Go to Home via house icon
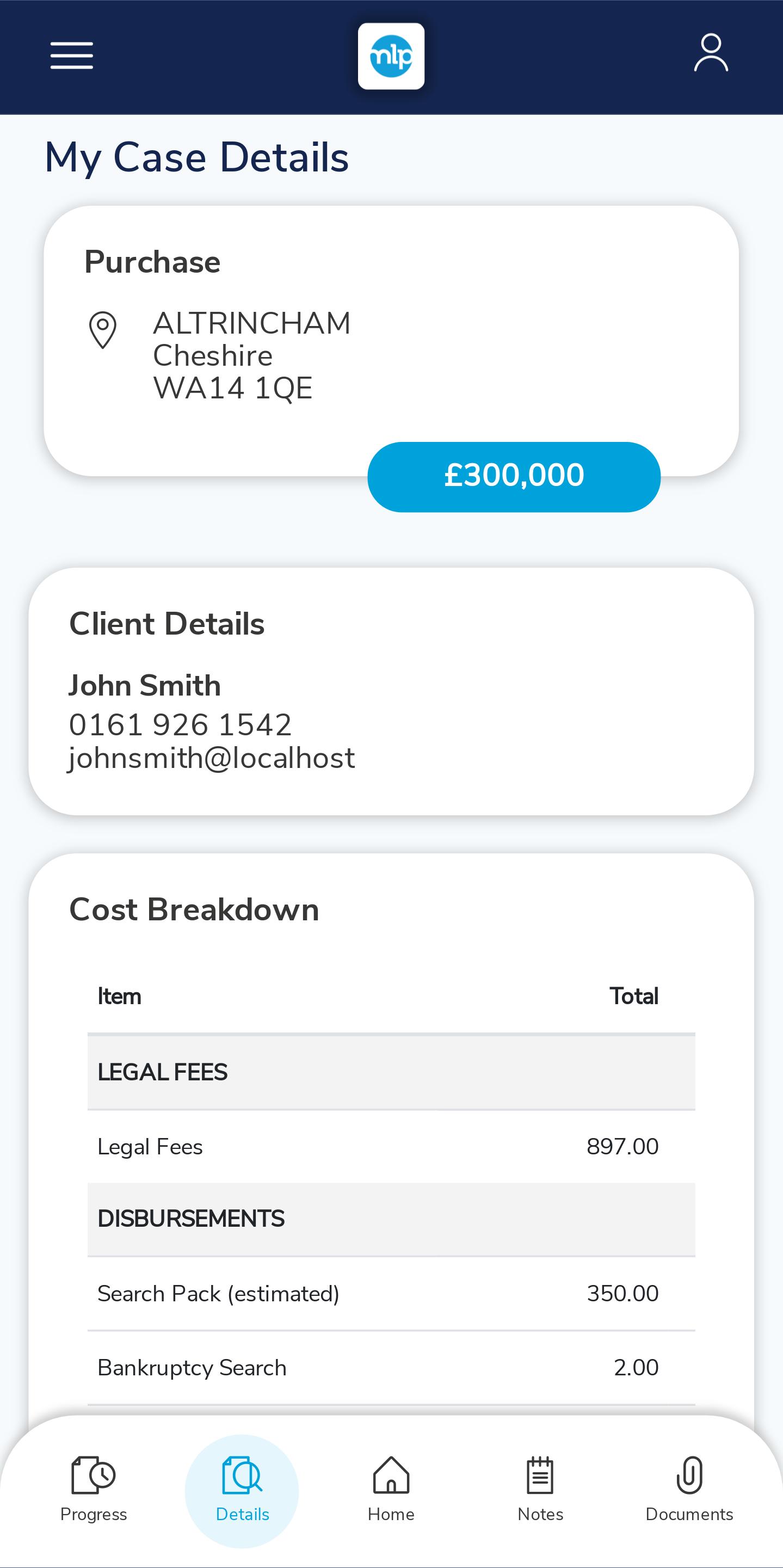Image resolution: width=783 pixels, height=1568 pixels. 391,1475
